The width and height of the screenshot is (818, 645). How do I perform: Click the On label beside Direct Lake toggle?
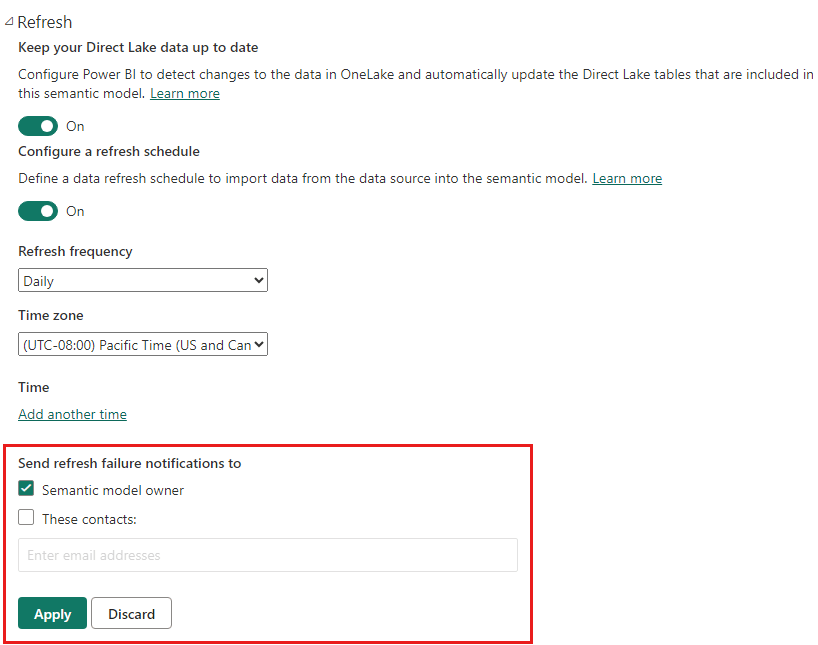[75, 126]
